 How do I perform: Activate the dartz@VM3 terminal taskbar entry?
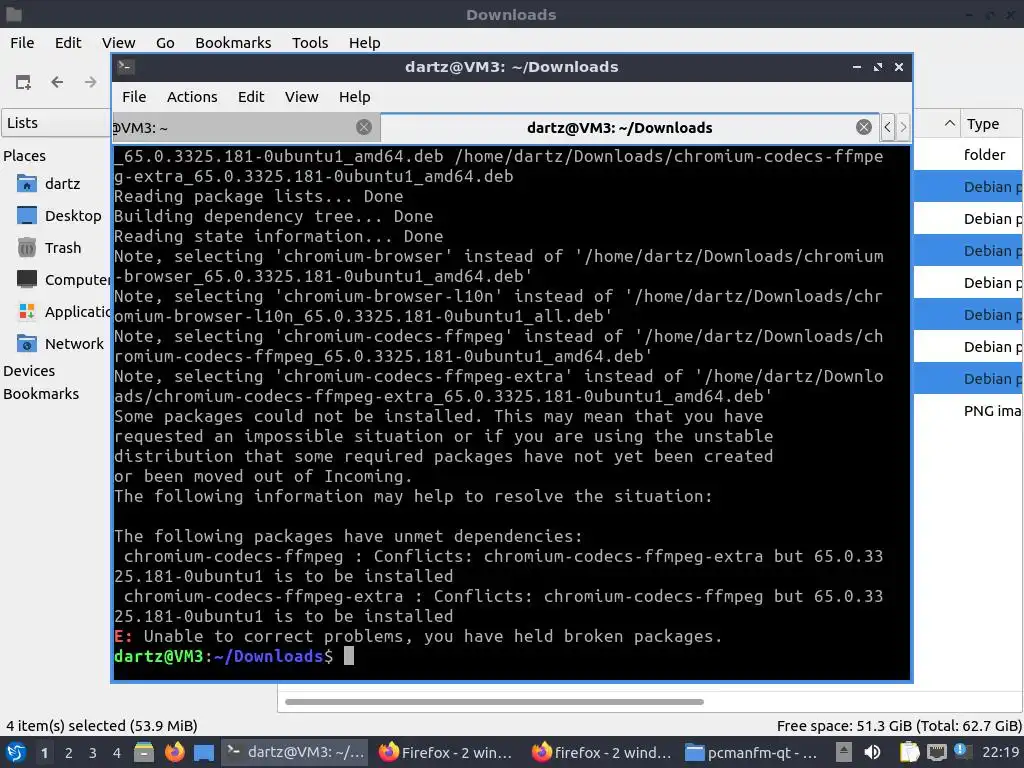pyautogui.click(x=295, y=752)
